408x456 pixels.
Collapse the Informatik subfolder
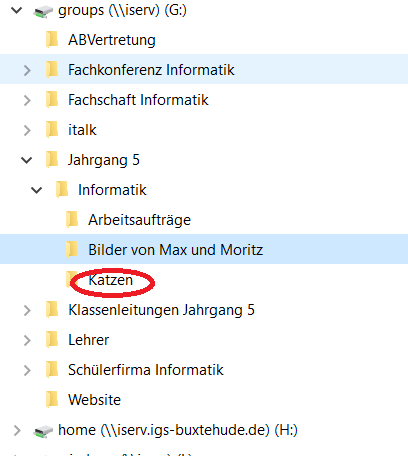[36, 190]
